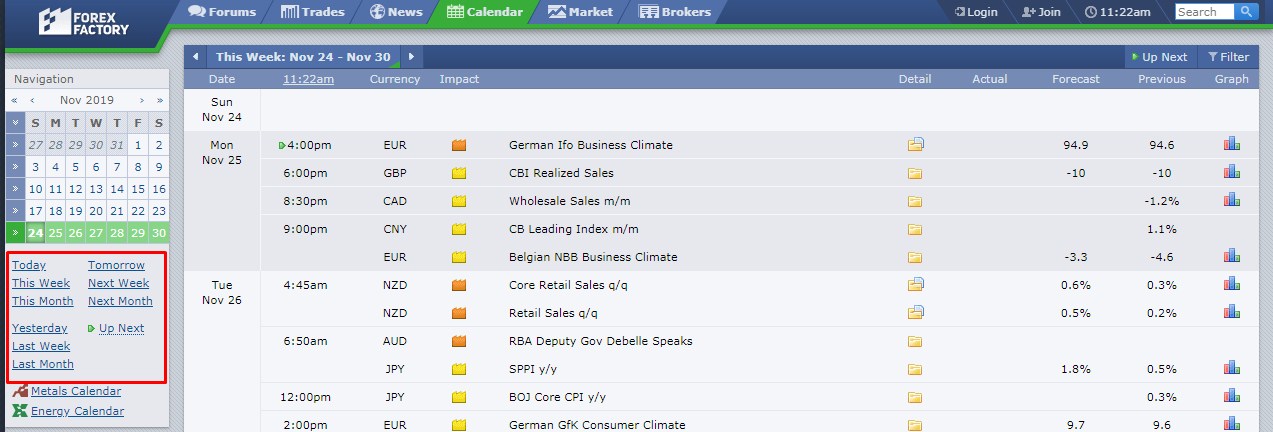This screenshot has height=432, width=1273.
Task: Expand week row starting Nov 17
Action: (14, 211)
